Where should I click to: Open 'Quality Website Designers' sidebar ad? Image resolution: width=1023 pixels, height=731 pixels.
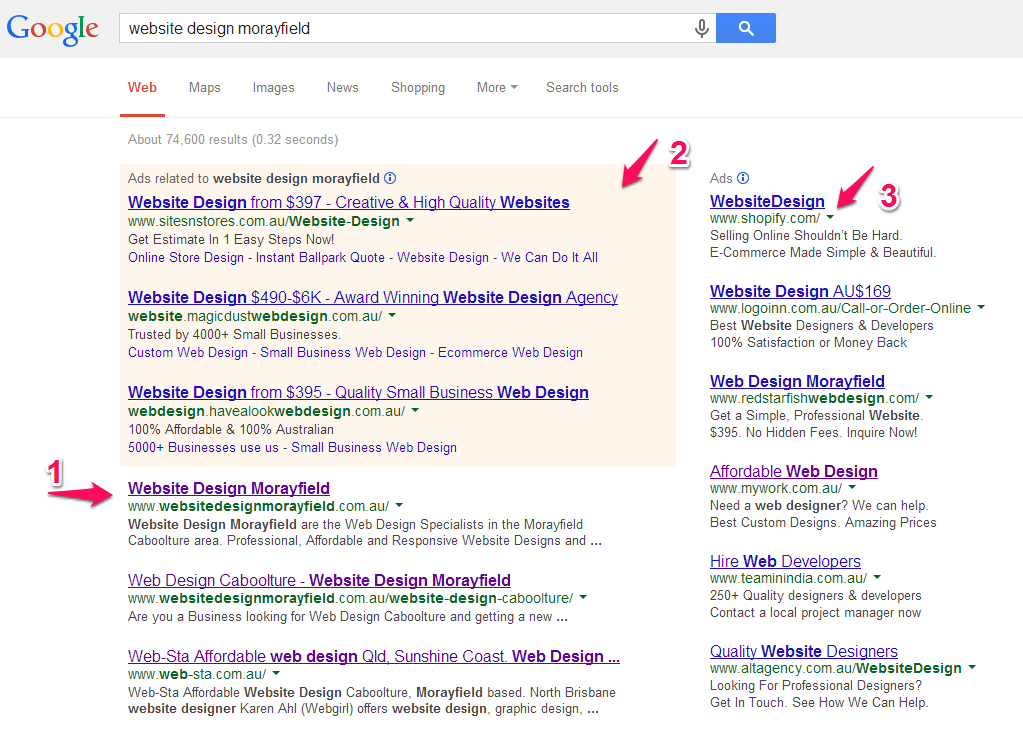pyautogui.click(x=804, y=651)
